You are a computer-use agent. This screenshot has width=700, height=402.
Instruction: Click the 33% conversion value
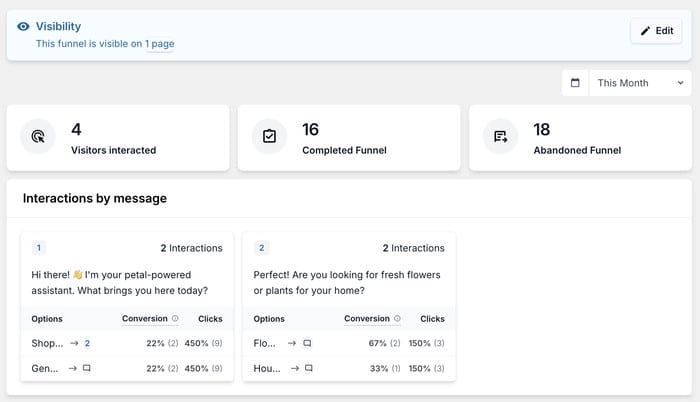tap(379, 368)
